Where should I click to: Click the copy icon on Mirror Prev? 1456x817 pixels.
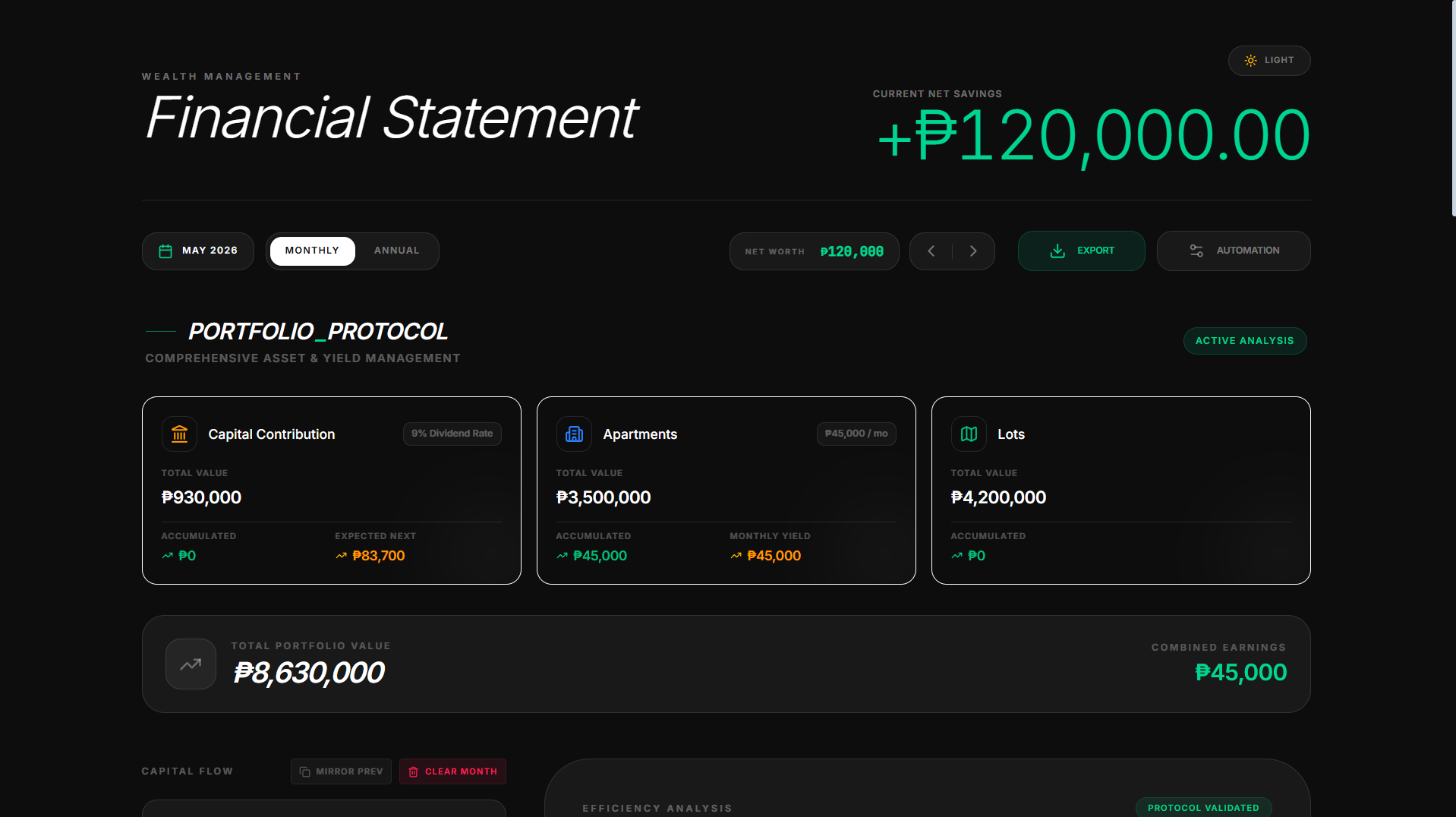(x=304, y=772)
